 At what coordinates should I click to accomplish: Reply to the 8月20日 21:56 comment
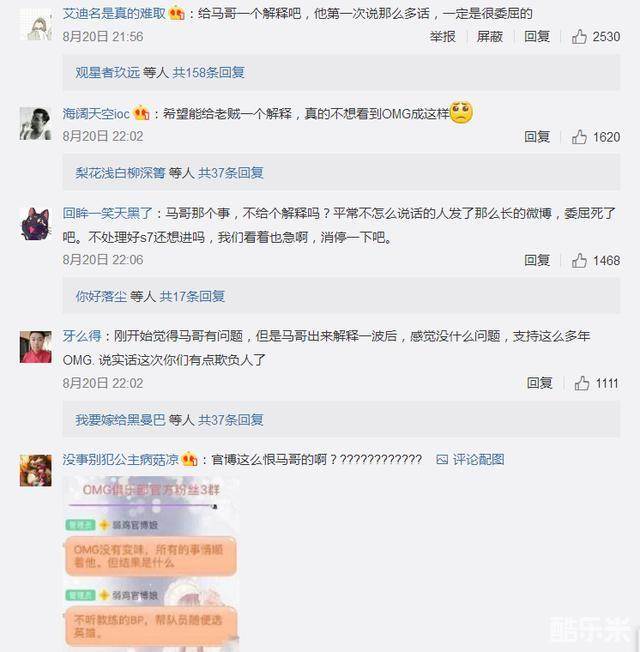pyautogui.click(x=537, y=37)
